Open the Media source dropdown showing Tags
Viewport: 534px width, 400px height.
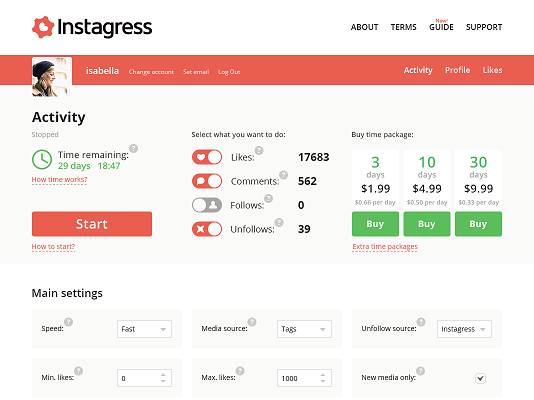[304, 329]
